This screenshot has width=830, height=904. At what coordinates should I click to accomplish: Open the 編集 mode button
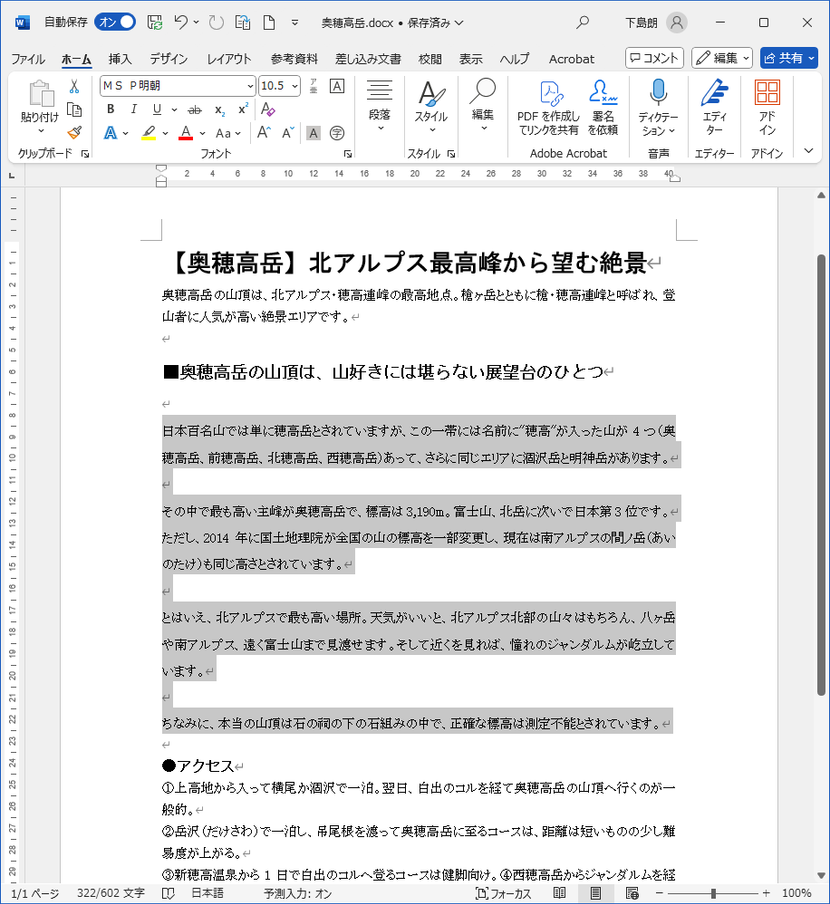pyautogui.click(x=722, y=58)
